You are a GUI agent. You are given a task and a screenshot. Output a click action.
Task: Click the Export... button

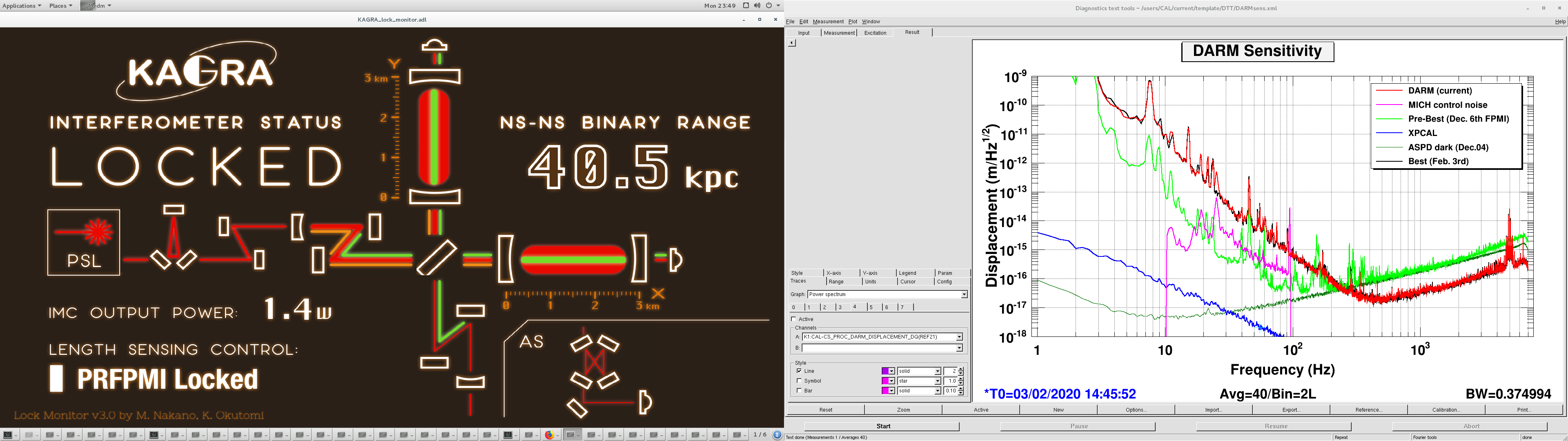(x=1291, y=410)
